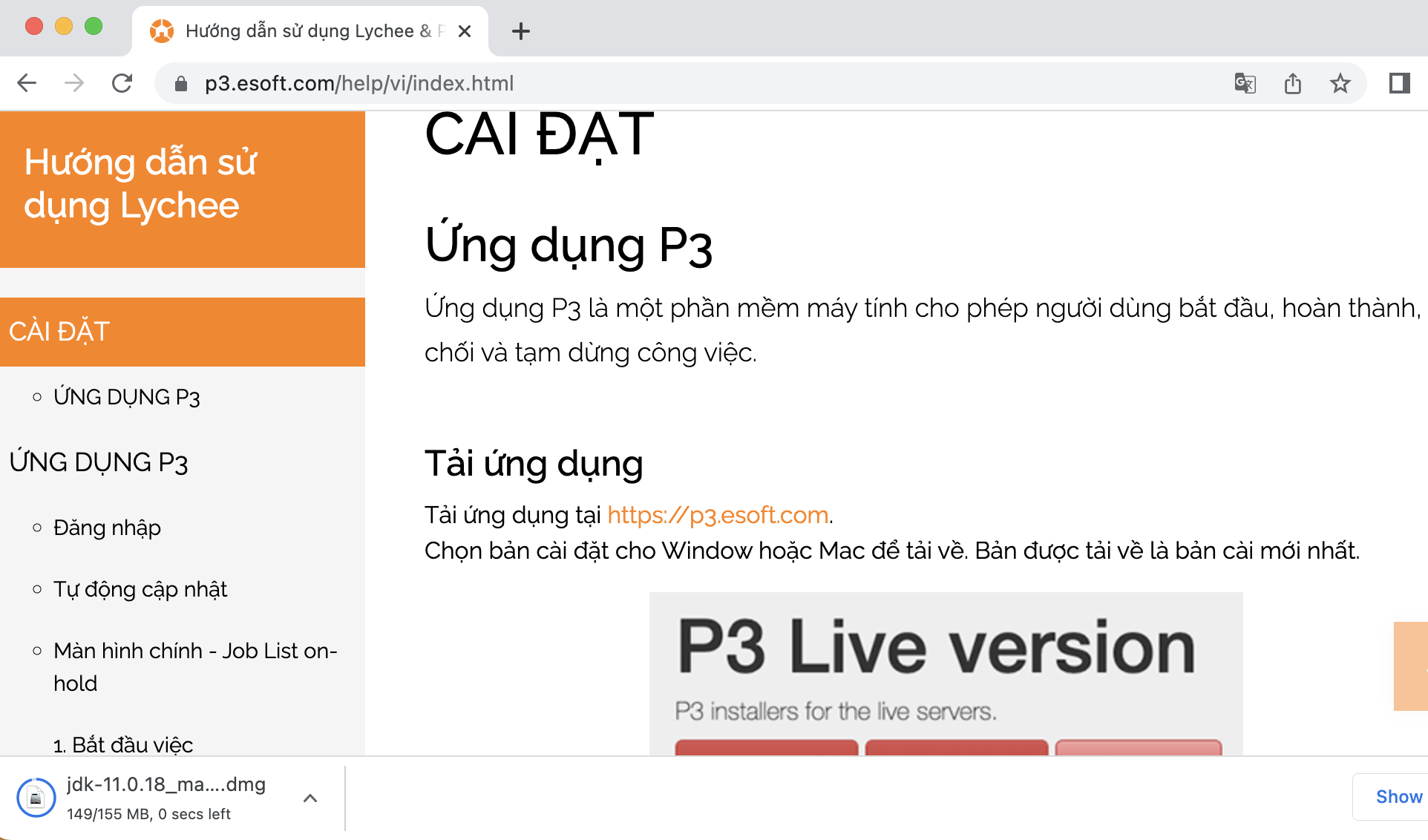This screenshot has height=840, width=1428.
Task: Open the ỨNG DỤNG P3 sidebar heading
Action: point(99,462)
